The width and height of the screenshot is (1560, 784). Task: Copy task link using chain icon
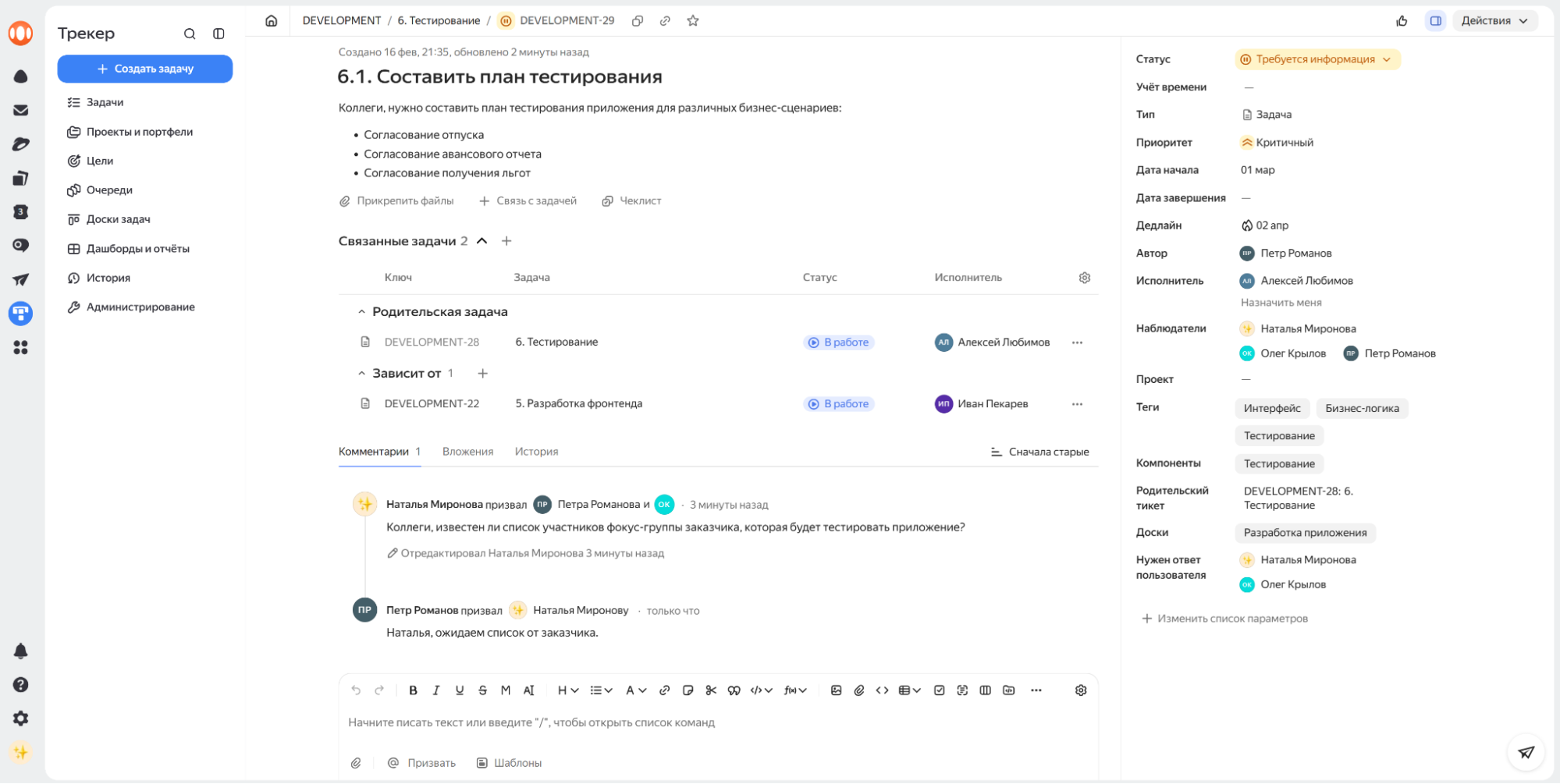tap(665, 21)
